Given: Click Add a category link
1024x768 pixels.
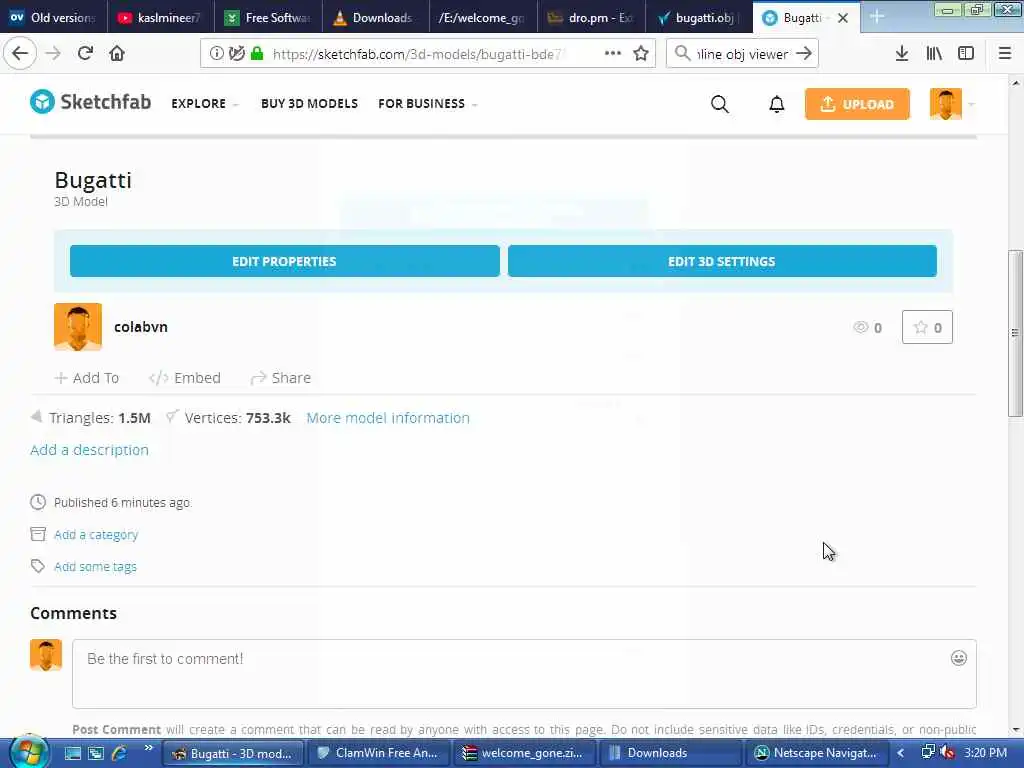Looking at the screenshot, I should [96, 535].
